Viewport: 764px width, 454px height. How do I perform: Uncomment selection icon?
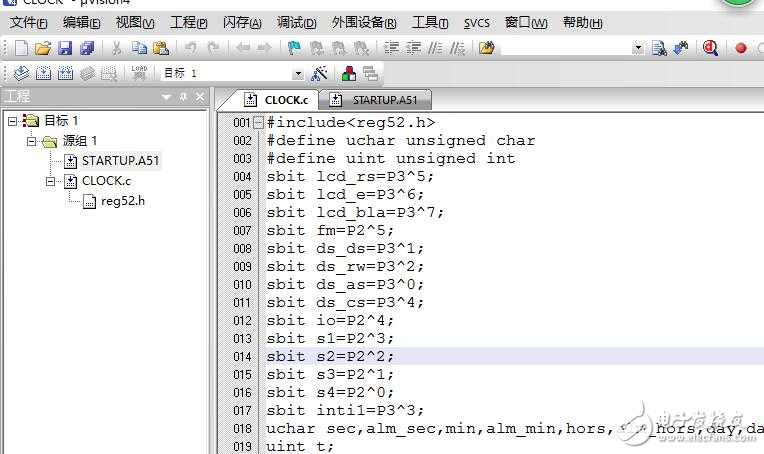click(x=458, y=48)
